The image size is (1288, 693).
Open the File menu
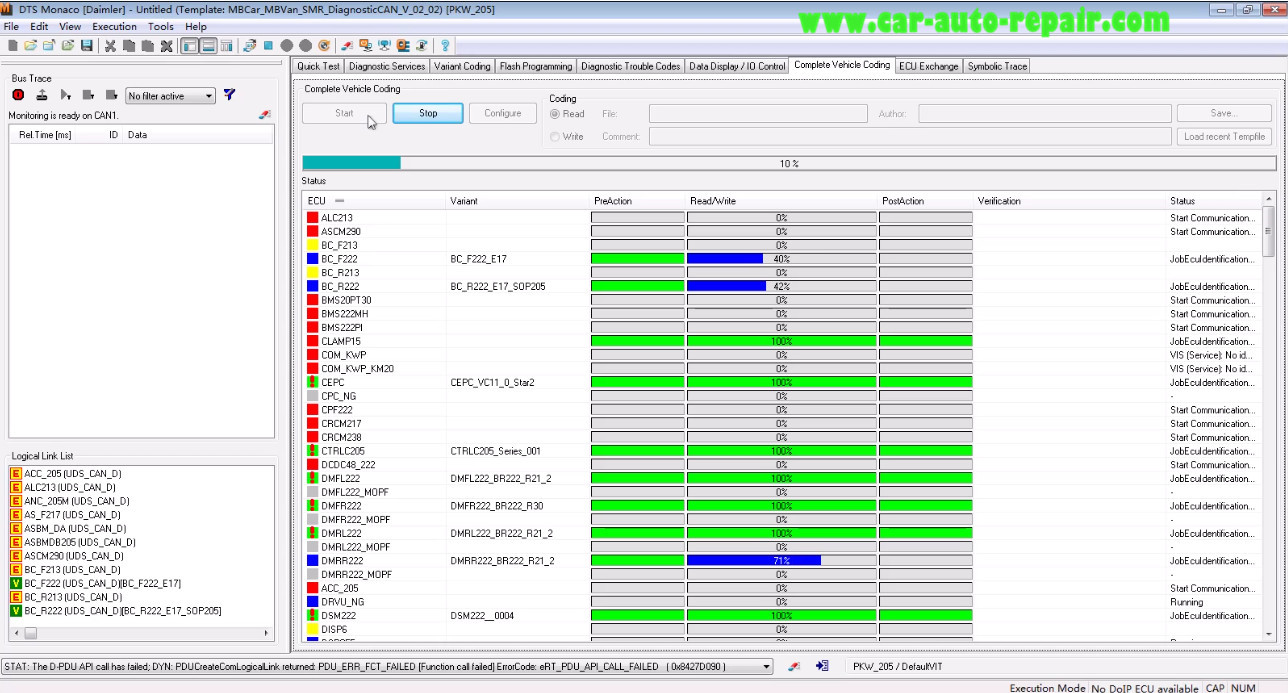(x=11, y=27)
